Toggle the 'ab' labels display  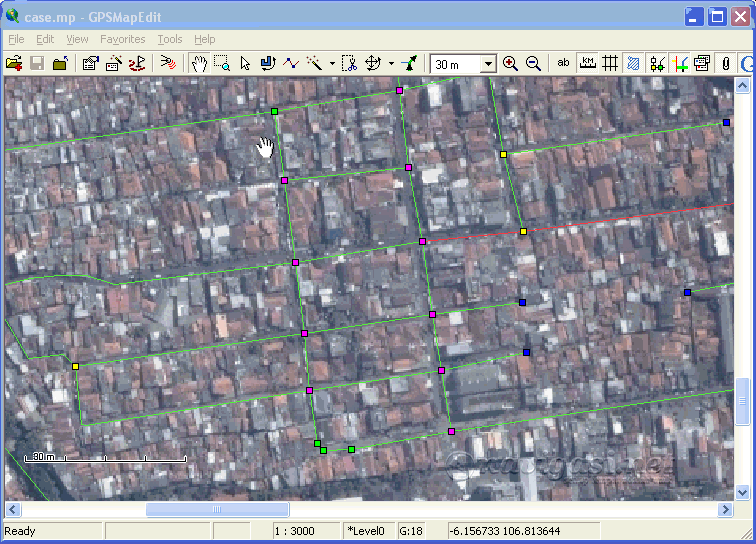point(563,63)
